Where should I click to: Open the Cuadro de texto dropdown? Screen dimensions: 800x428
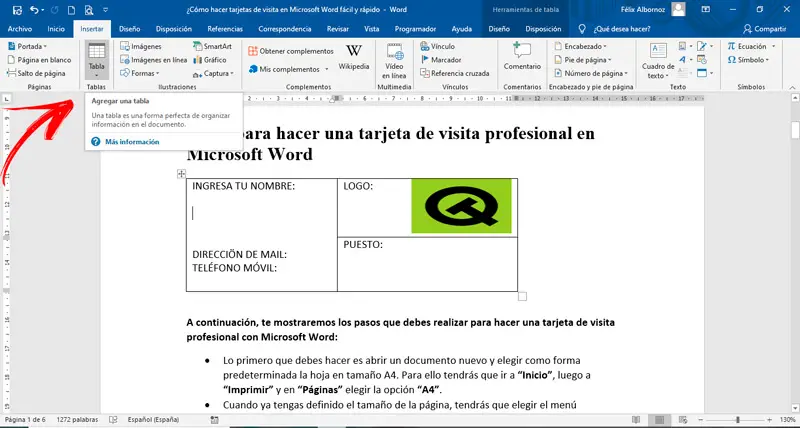click(658, 60)
